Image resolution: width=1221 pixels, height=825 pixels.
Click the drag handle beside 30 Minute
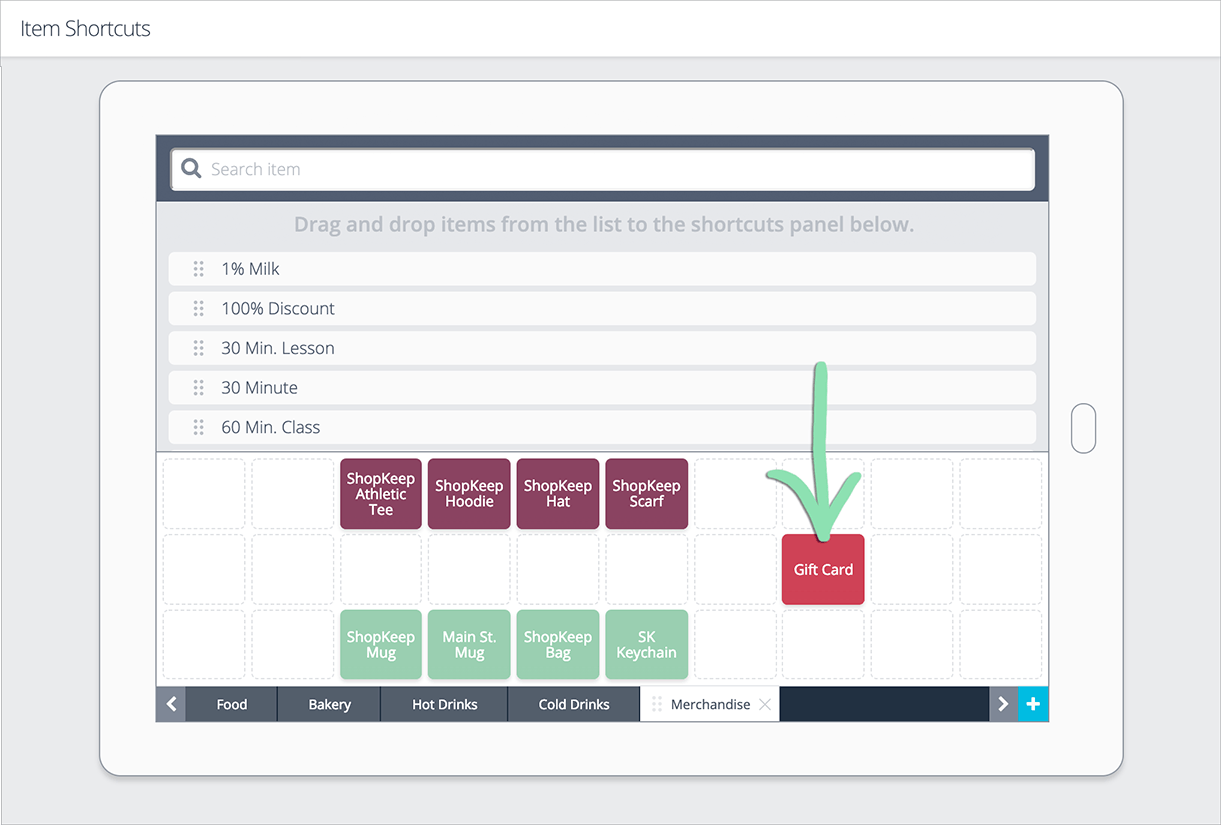(198, 387)
